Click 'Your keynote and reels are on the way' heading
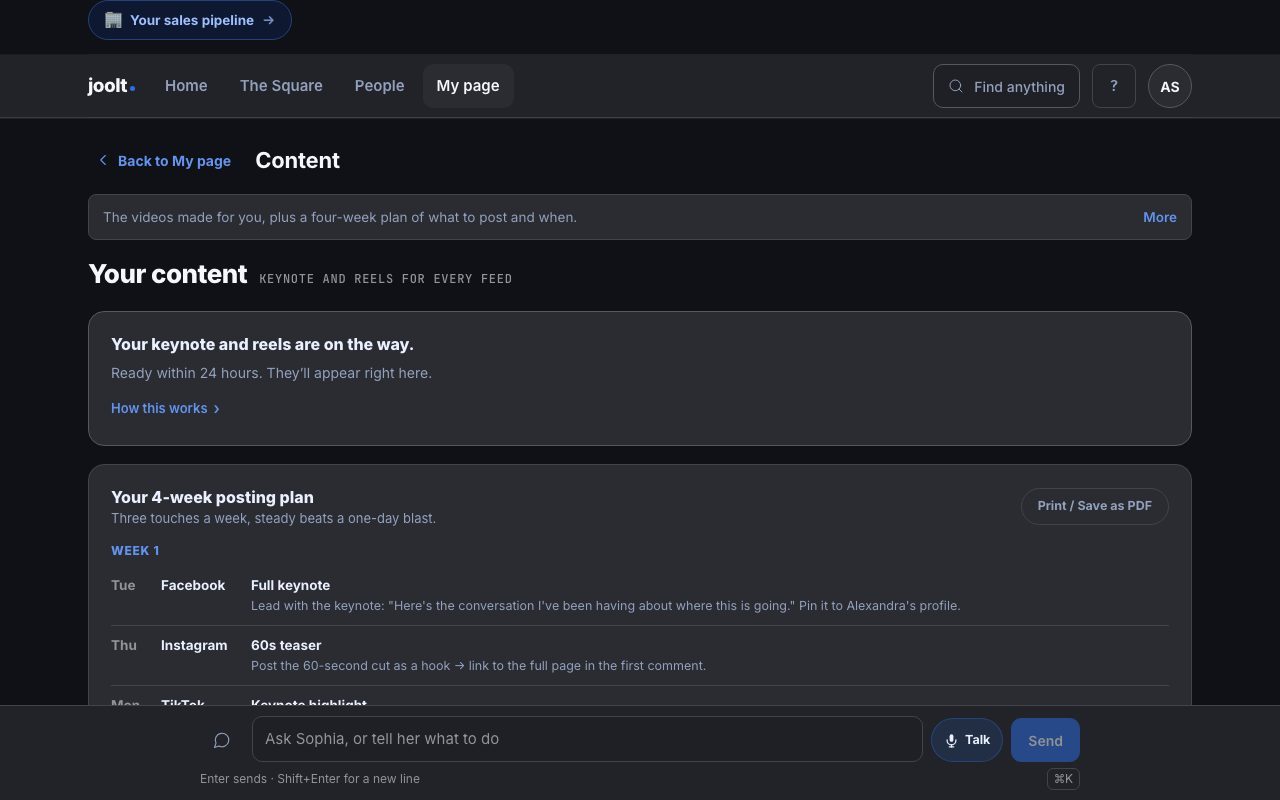1280x800 pixels. point(262,344)
